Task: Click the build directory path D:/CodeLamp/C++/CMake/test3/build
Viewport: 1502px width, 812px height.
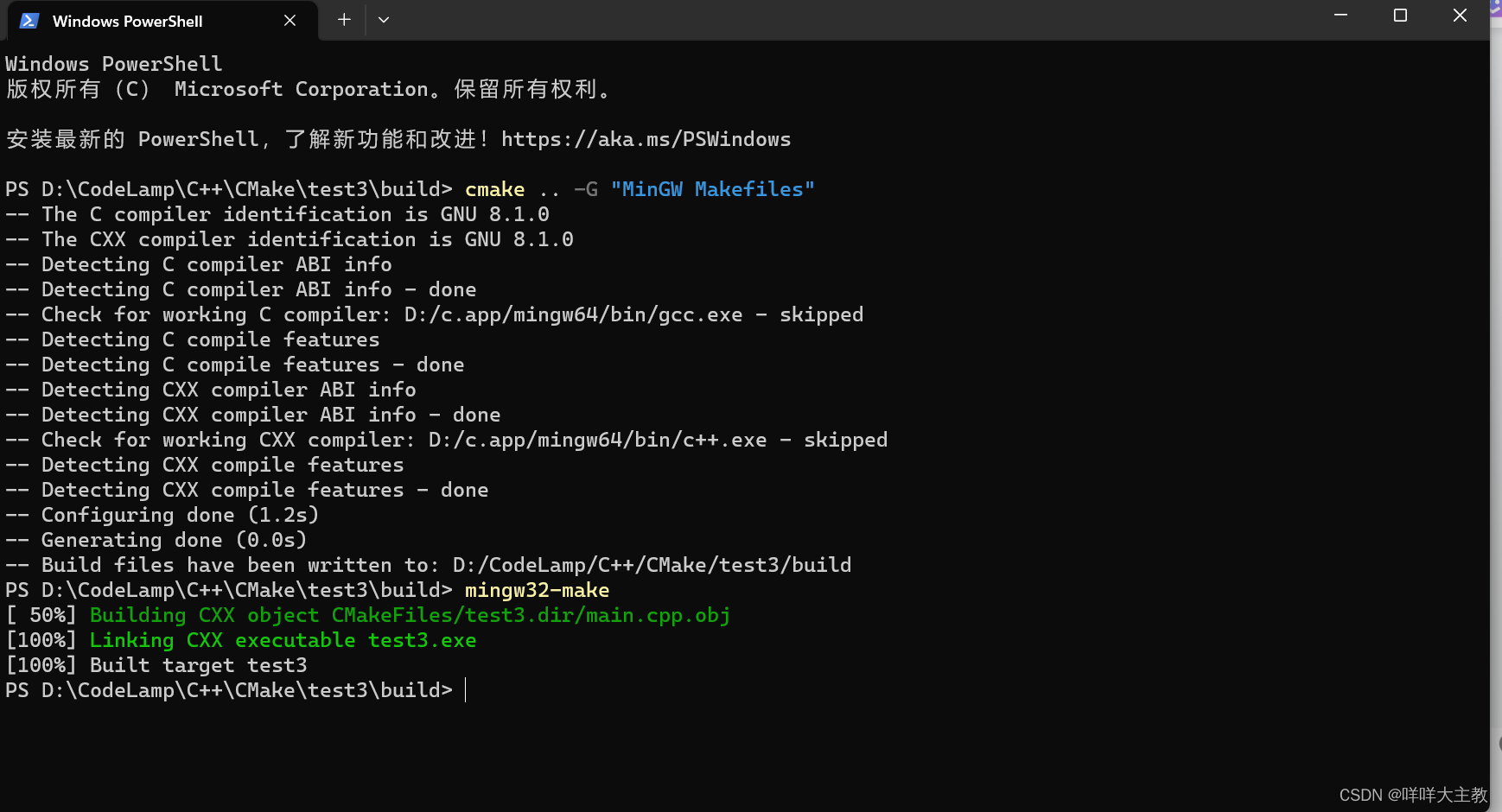Action: pos(651,565)
